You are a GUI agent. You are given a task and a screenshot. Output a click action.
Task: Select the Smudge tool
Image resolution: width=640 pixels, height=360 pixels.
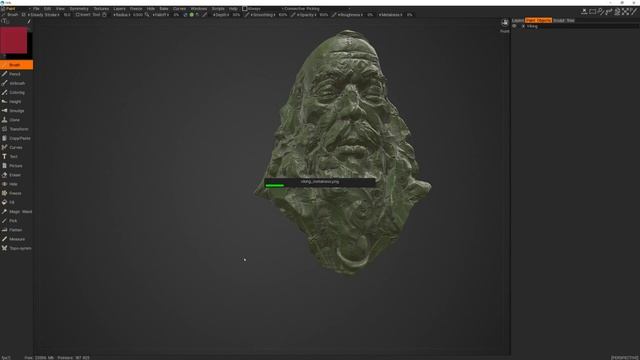tap(16, 111)
